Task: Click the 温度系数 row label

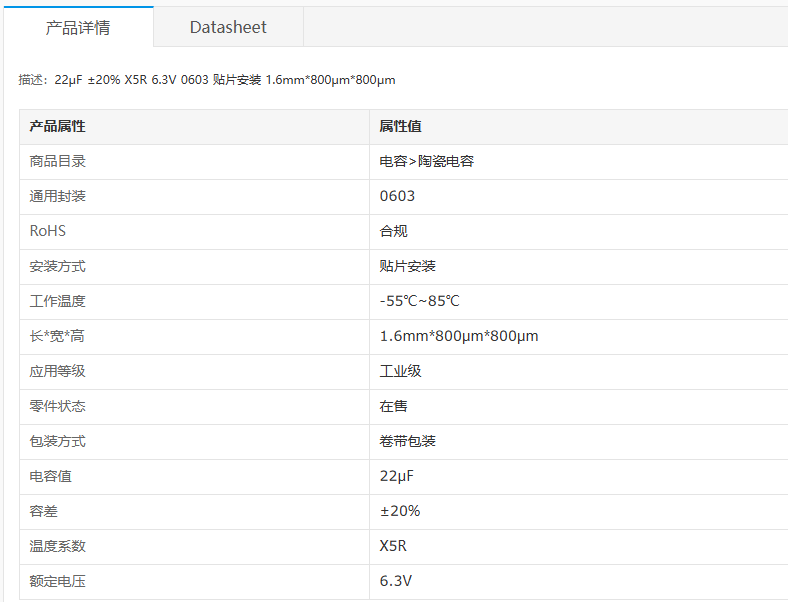Action: click(57, 546)
